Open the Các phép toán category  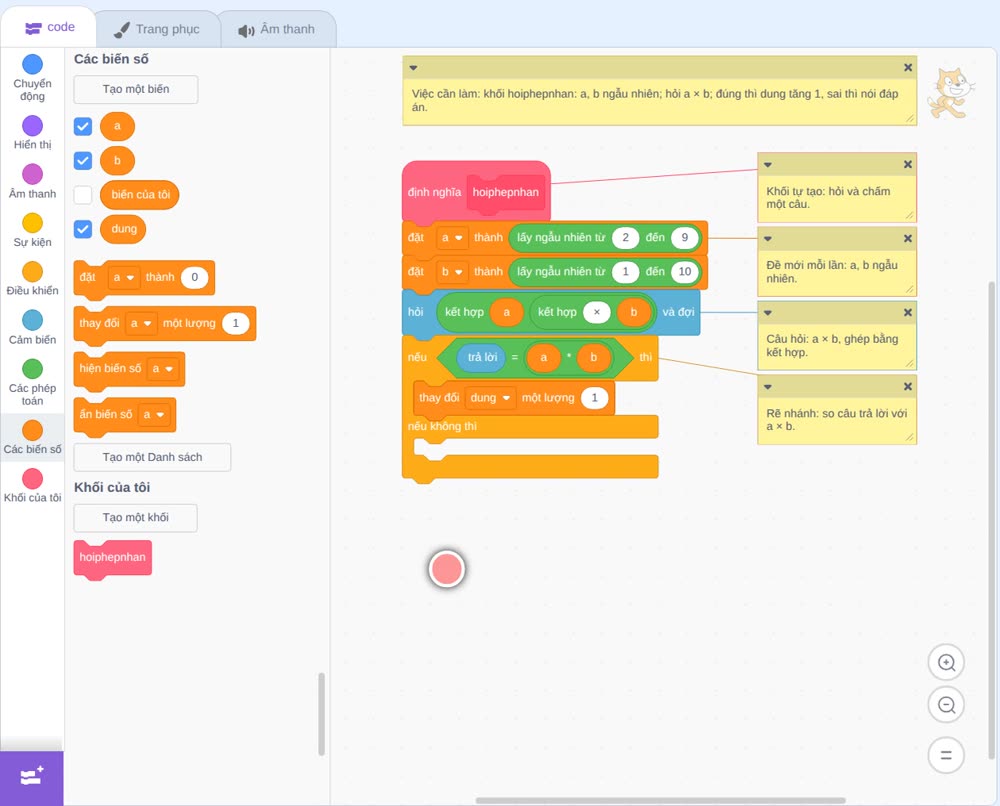pyautogui.click(x=33, y=383)
